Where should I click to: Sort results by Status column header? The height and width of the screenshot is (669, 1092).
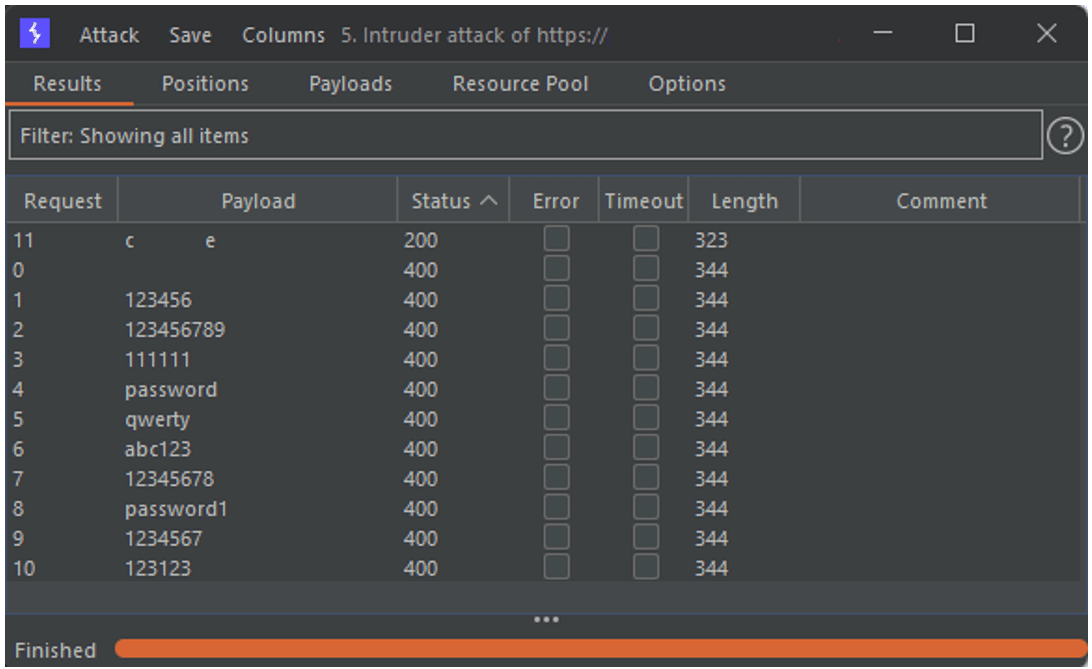pyautogui.click(x=453, y=201)
